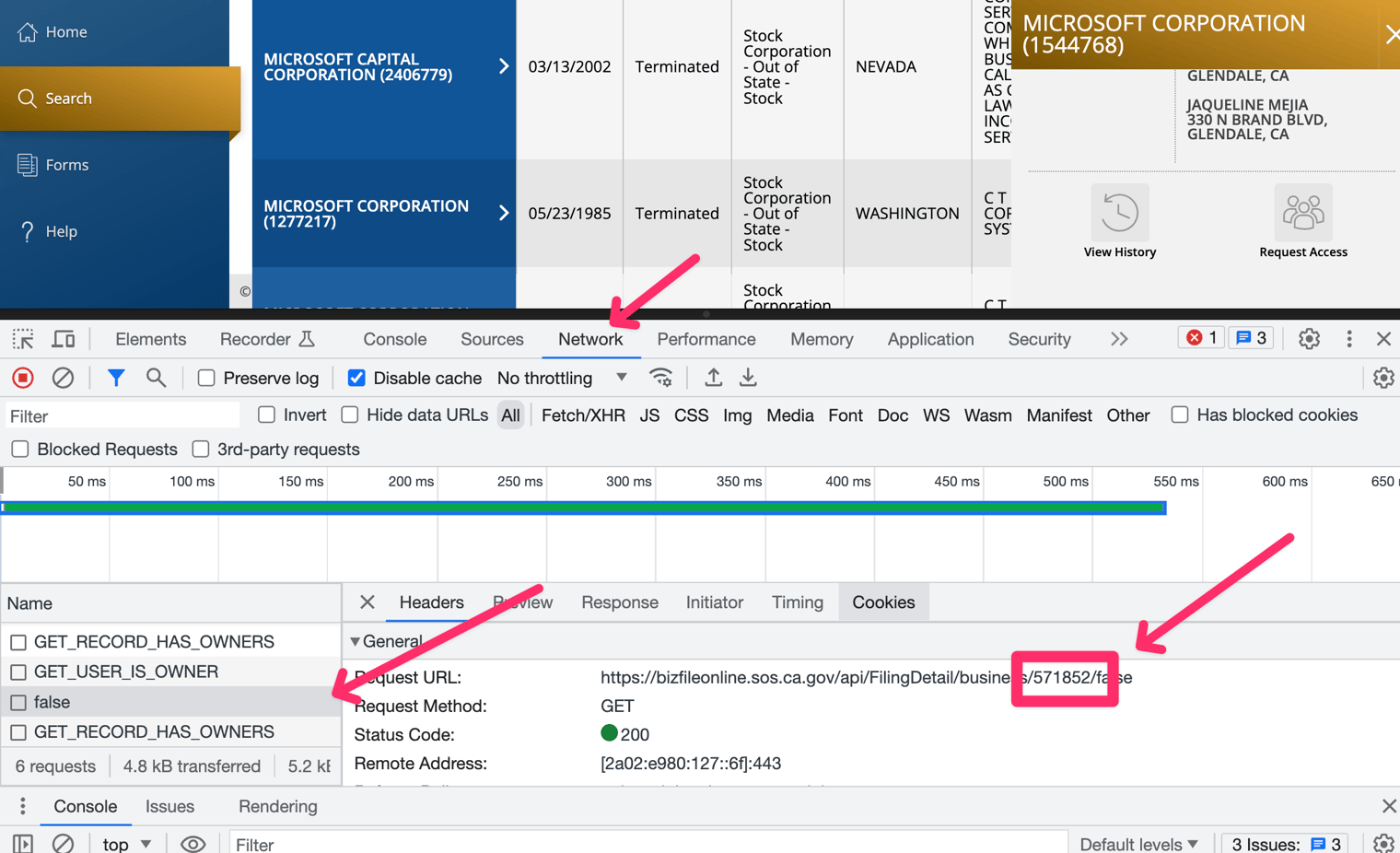Expand Microsoft Capital Corporation row chevron

click(504, 66)
